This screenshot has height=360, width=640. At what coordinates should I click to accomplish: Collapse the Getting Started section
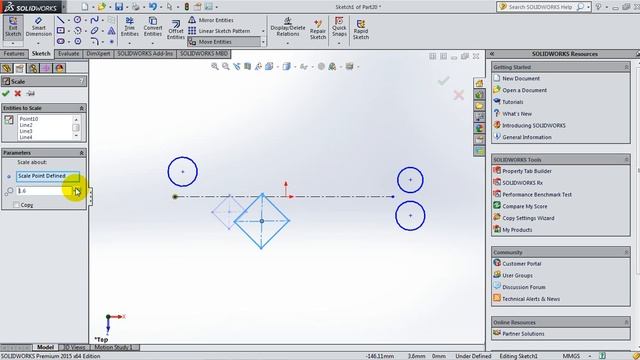626,67
